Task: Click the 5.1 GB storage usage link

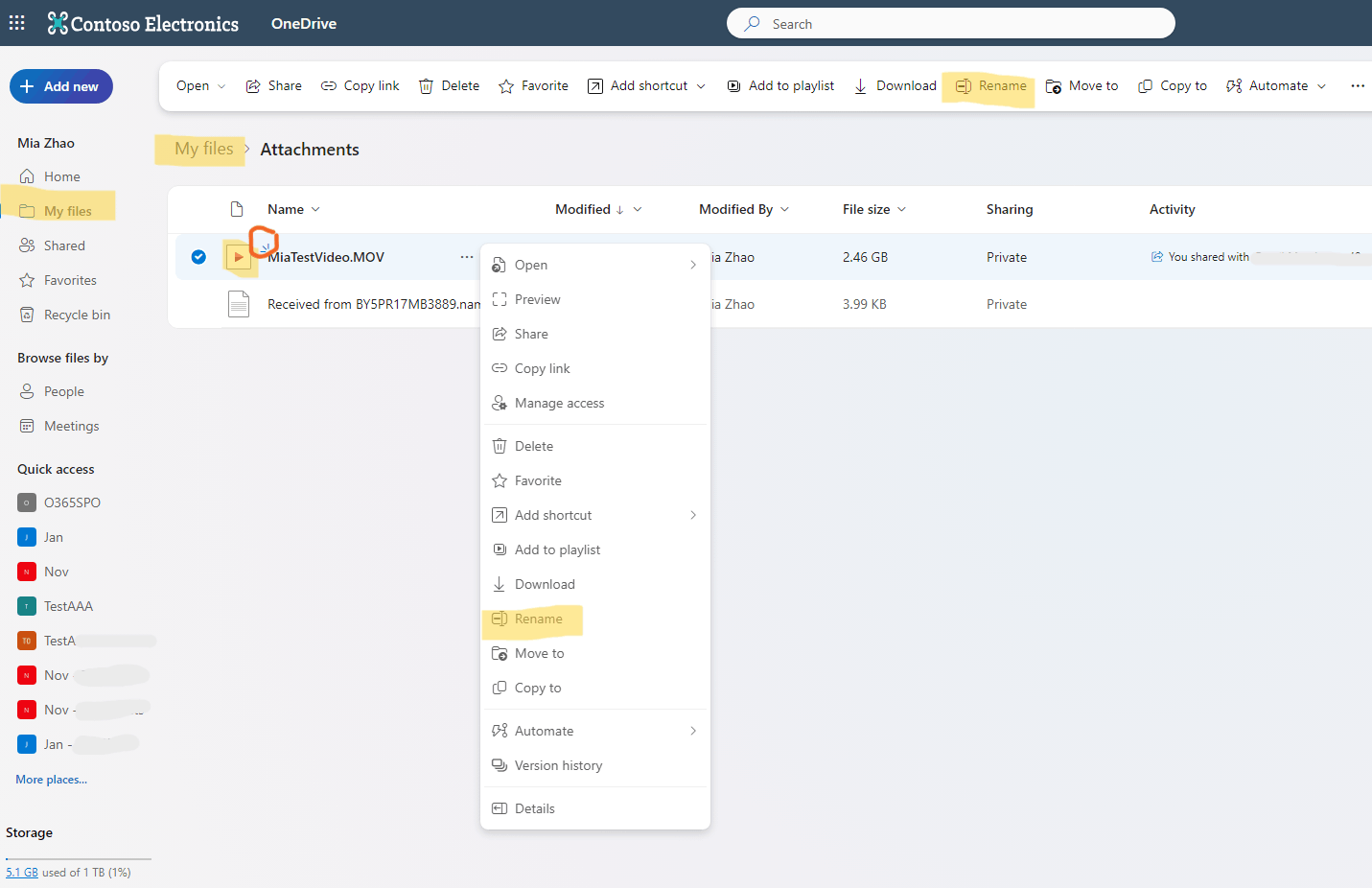Action: [22, 873]
